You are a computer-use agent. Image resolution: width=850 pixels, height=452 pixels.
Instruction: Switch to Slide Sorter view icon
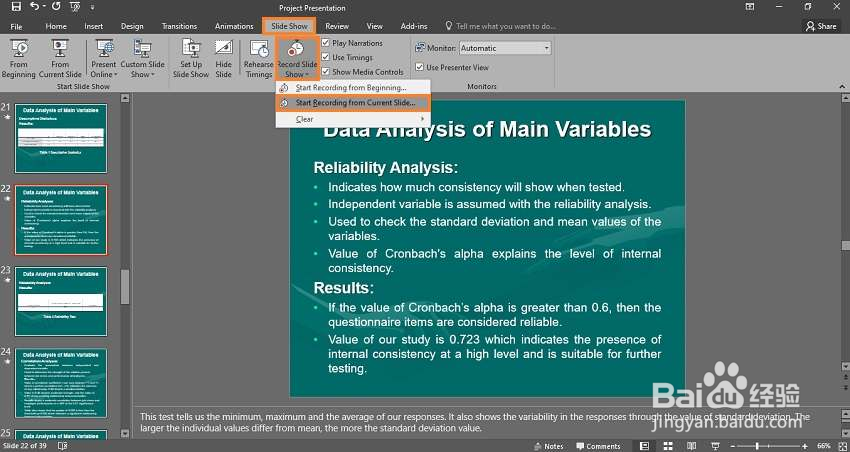(668, 446)
